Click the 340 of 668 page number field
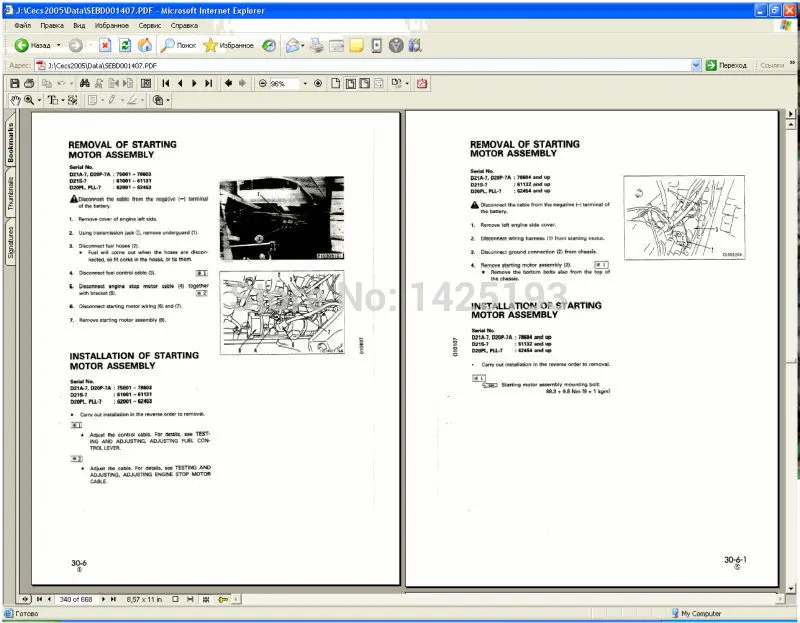The width and height of the screenshot is (800, 623). pyautogui.click(x=76, y=600)
